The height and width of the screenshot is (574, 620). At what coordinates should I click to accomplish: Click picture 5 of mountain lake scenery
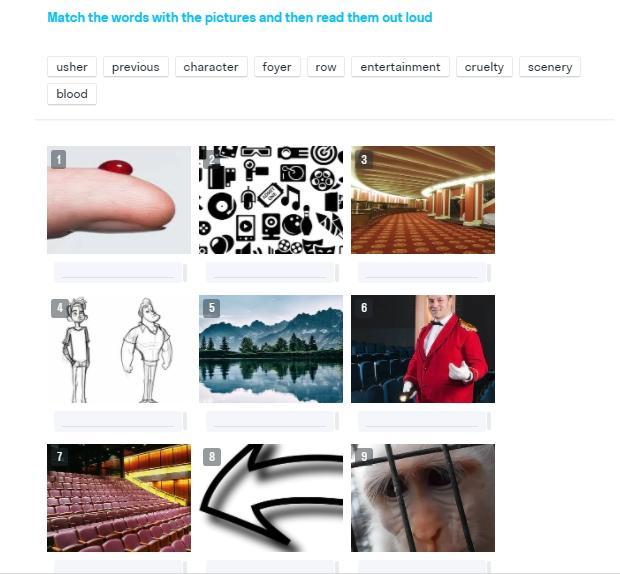coord(271,349)
